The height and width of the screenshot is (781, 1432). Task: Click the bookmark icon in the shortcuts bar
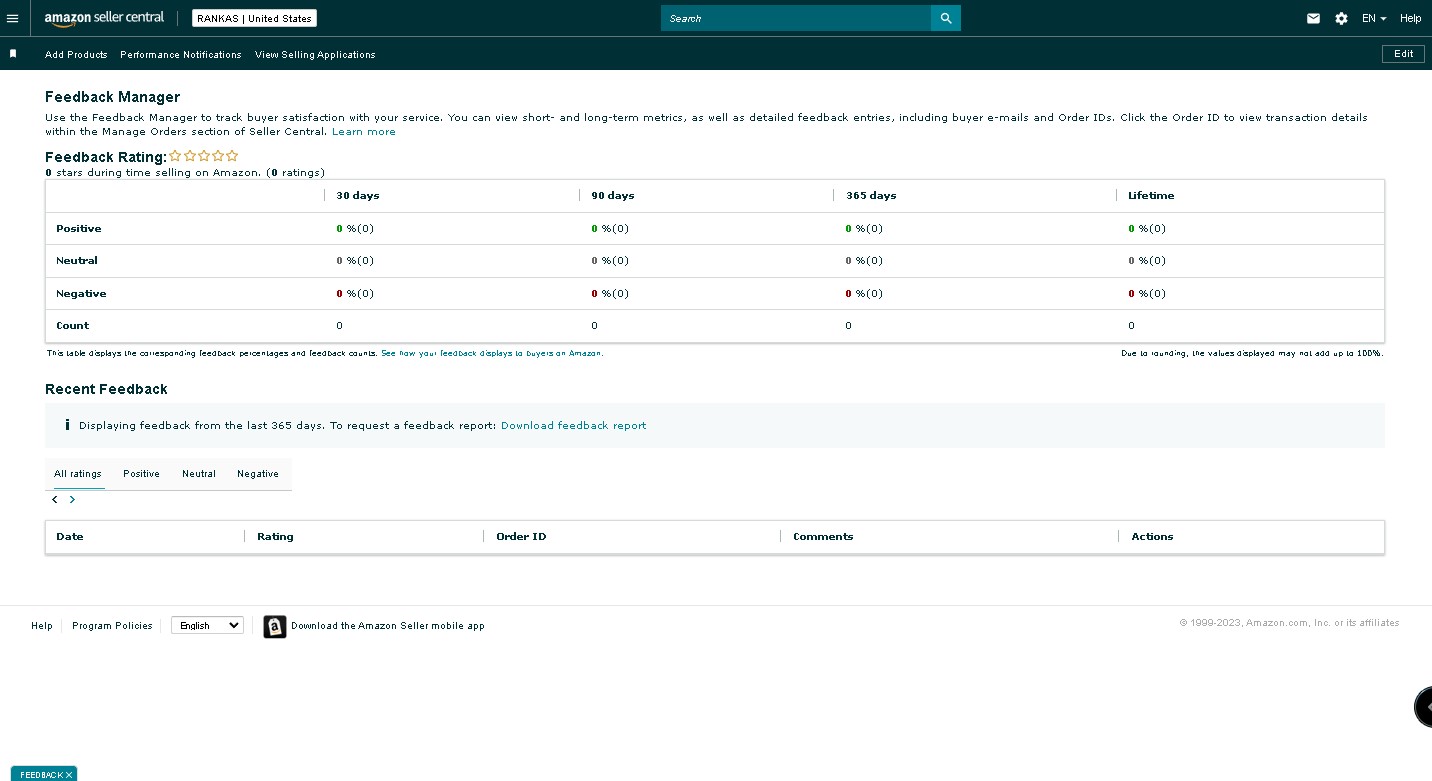[13, 54]
